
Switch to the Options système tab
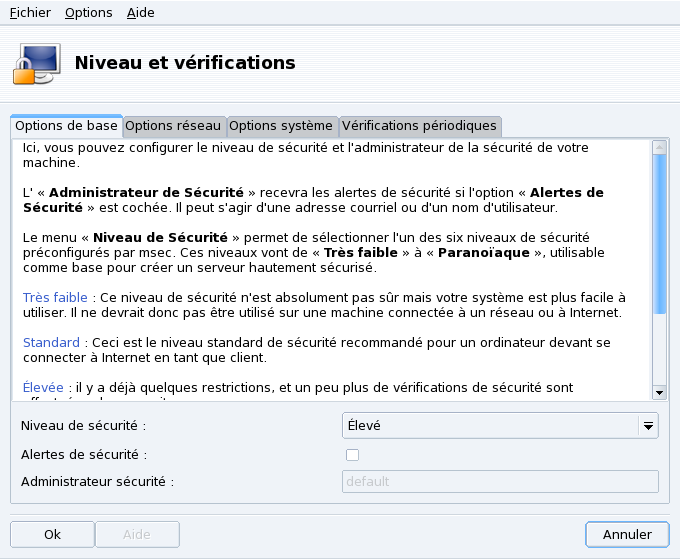(x=281, y=126)
